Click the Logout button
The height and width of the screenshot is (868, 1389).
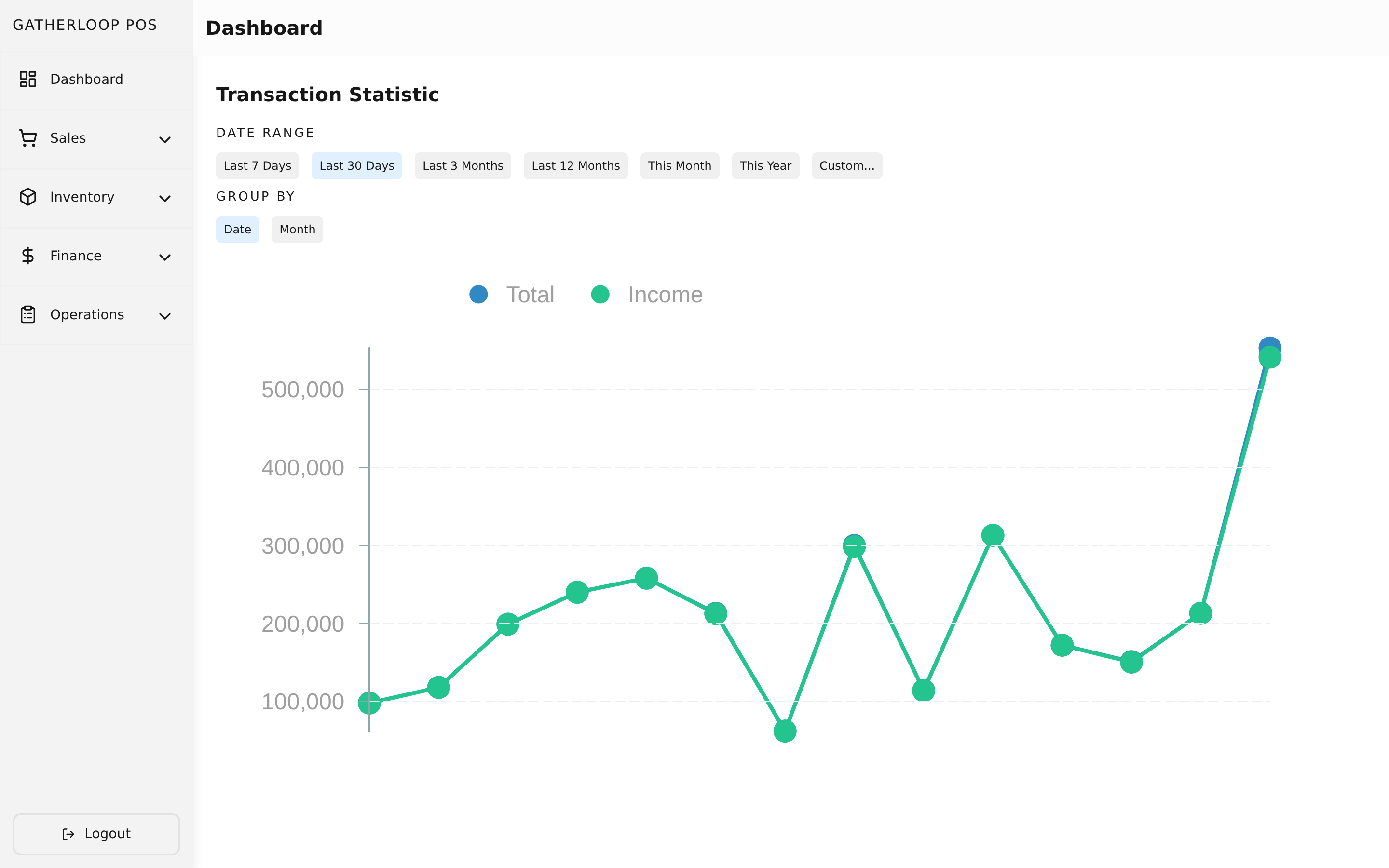pos(96,834)
